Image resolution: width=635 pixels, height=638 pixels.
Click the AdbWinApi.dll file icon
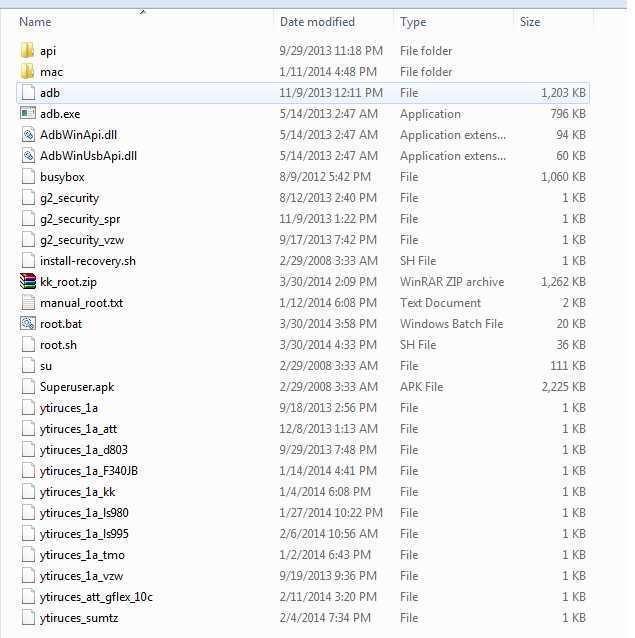[28, 135]
